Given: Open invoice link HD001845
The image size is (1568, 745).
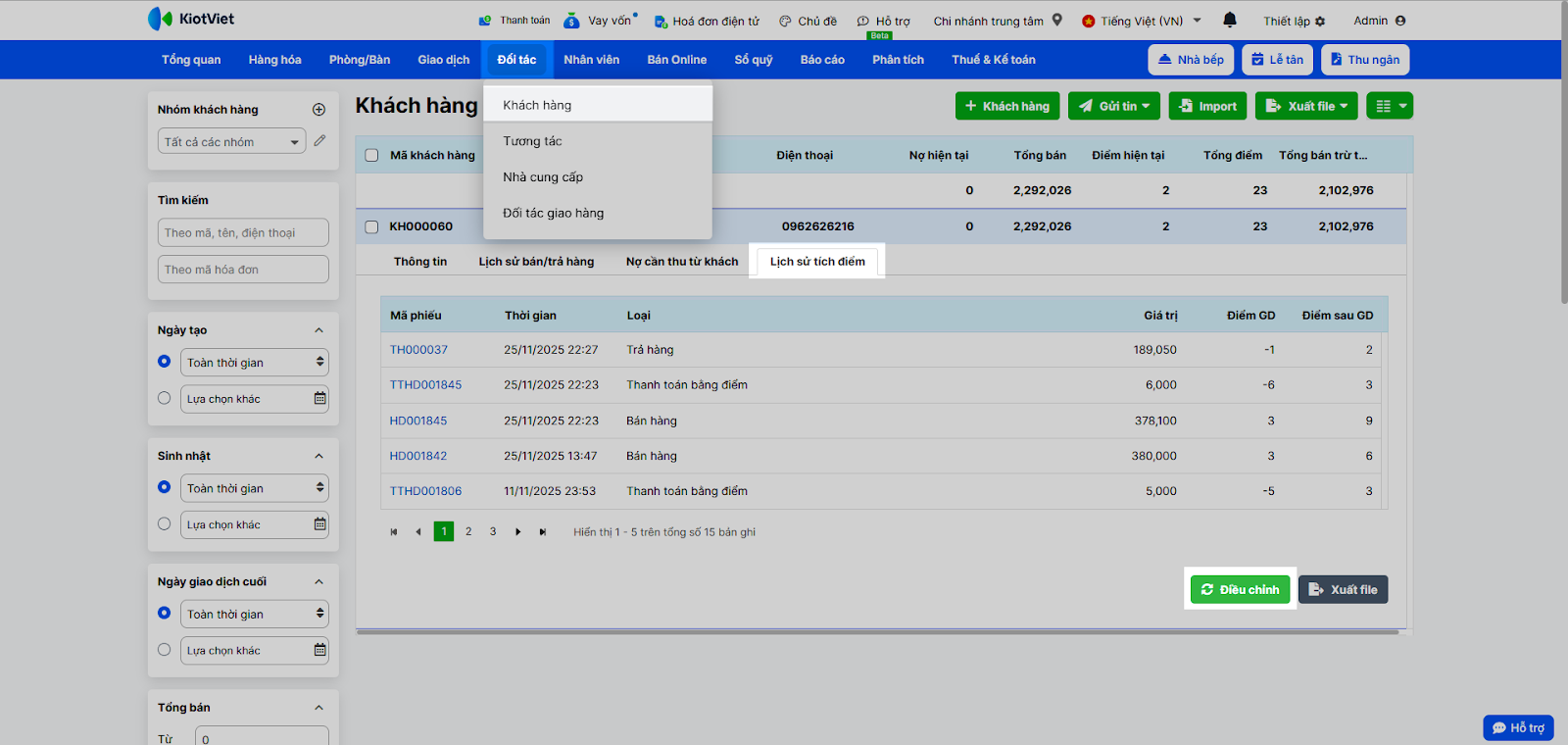Looking at the screenshot, I should tap(418, 421).
